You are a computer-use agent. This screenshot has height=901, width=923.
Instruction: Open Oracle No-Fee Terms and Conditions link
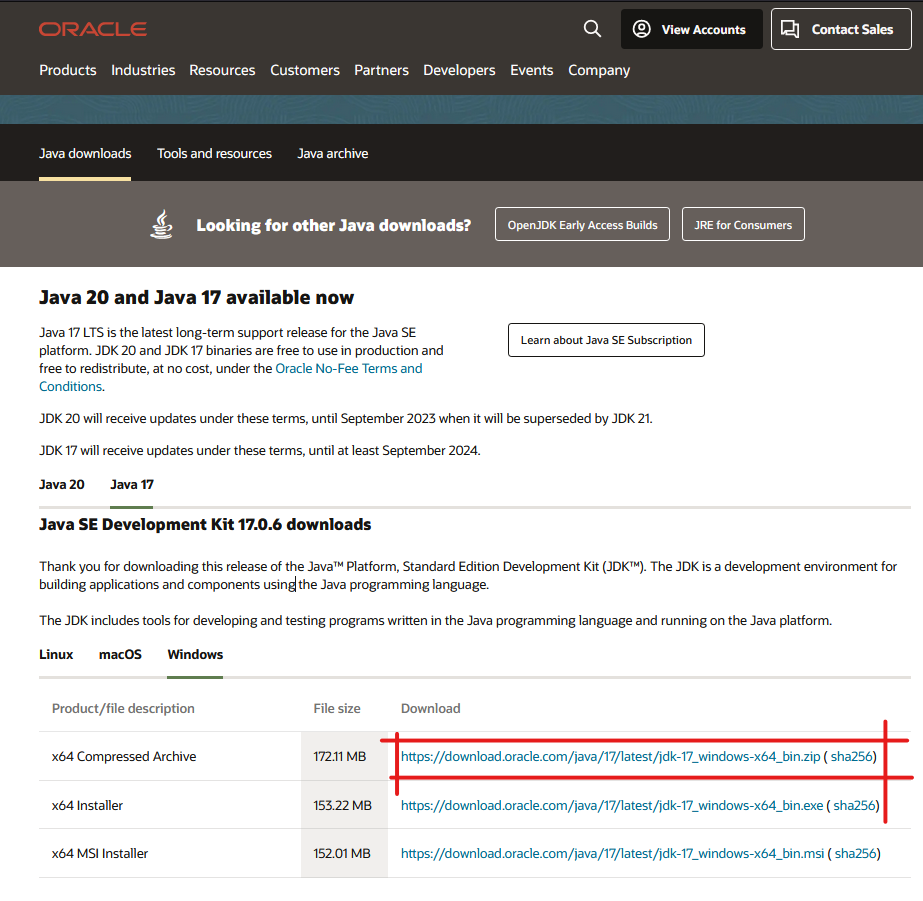click(348, 368)
